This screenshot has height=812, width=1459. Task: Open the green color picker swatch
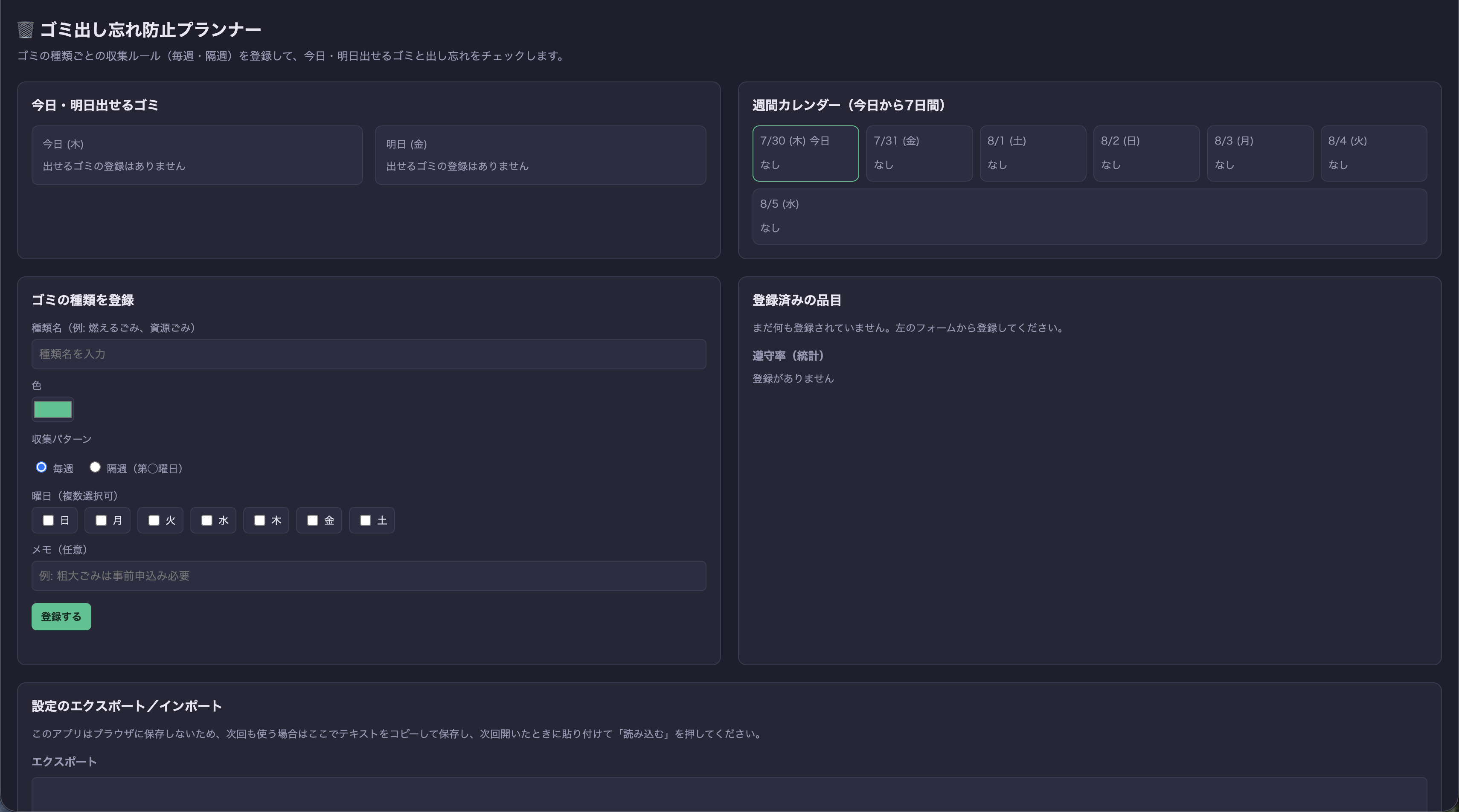click(x=52, y=409)
